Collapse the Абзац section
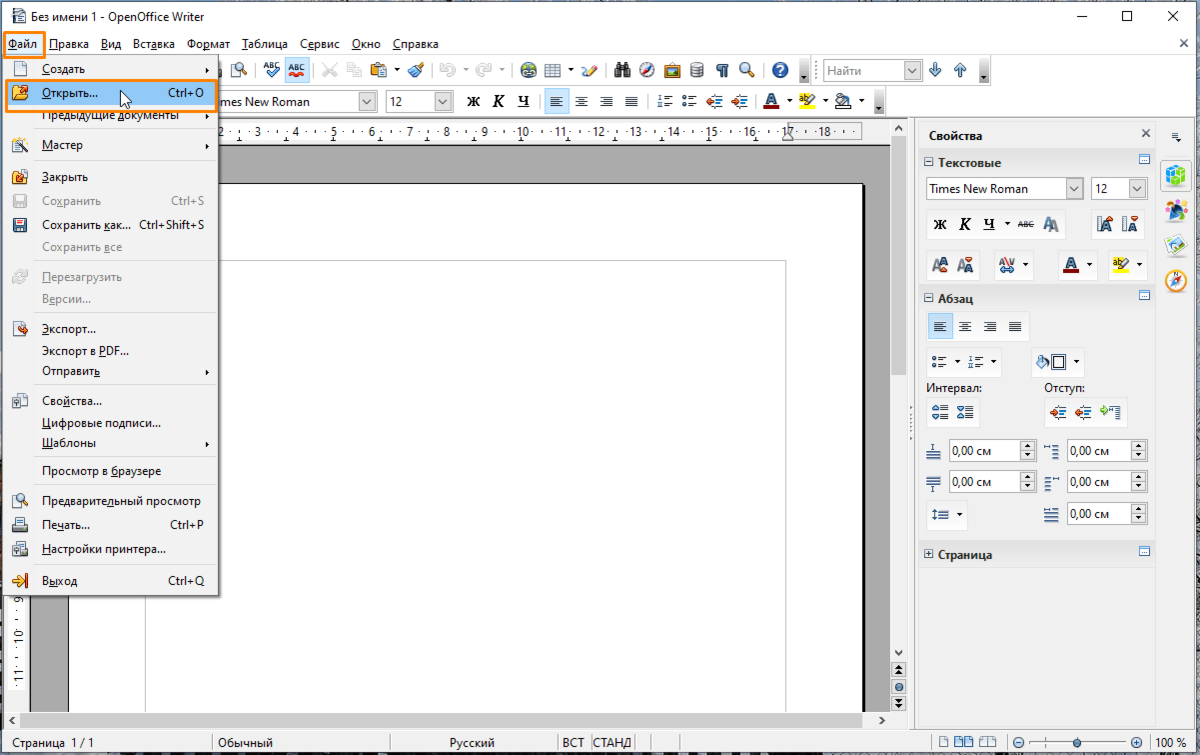 coord(928,298)
